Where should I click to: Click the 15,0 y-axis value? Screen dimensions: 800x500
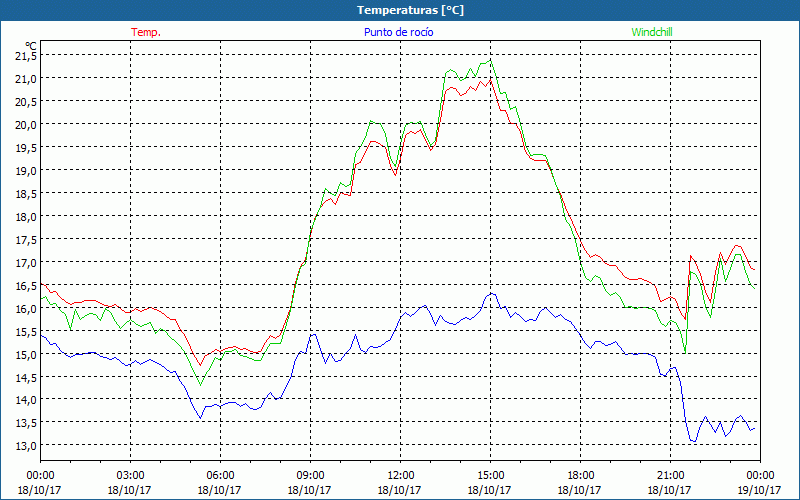coord(27,354)
